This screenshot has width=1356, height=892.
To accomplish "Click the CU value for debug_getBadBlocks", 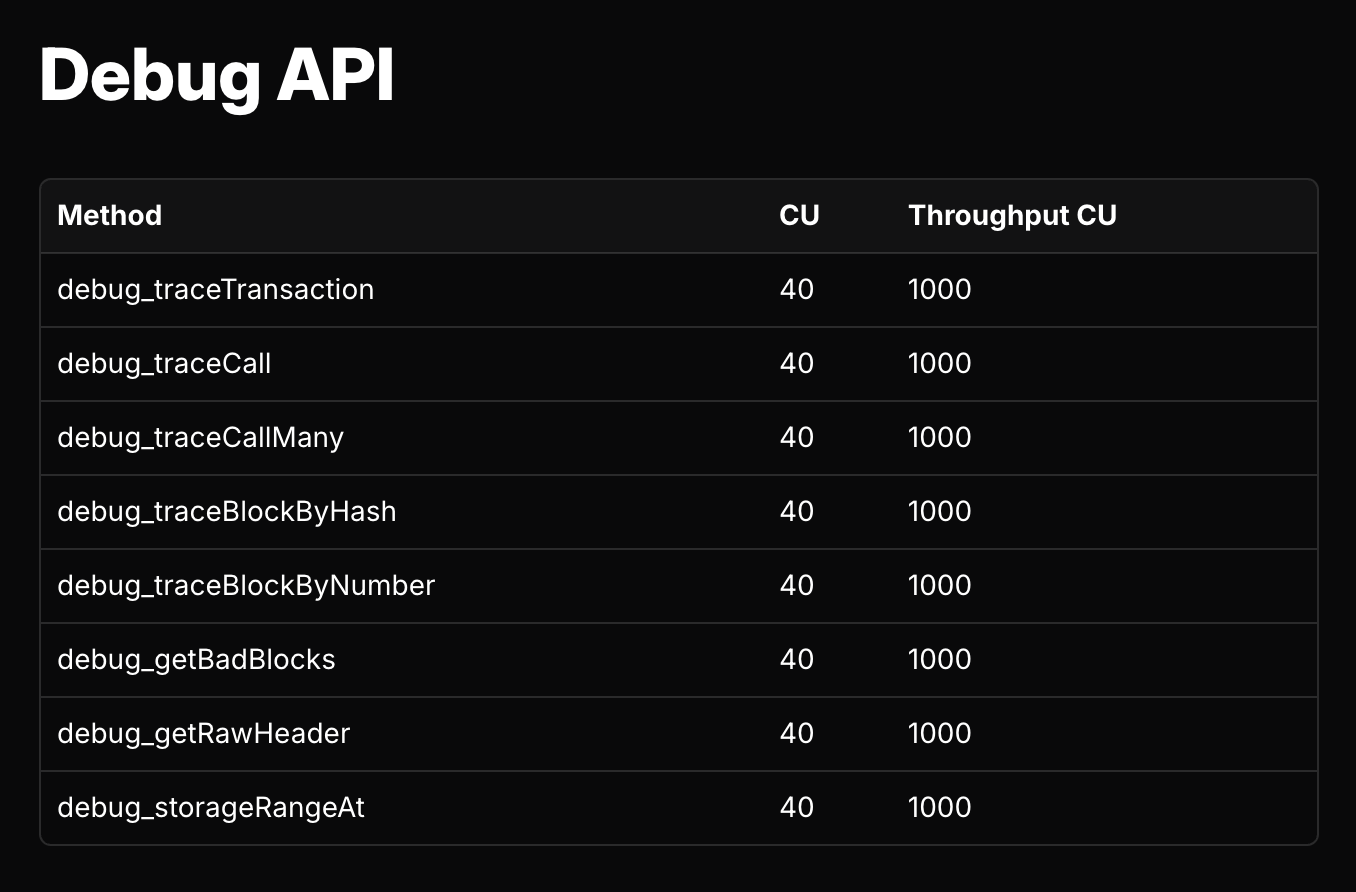I will point(797,660).
